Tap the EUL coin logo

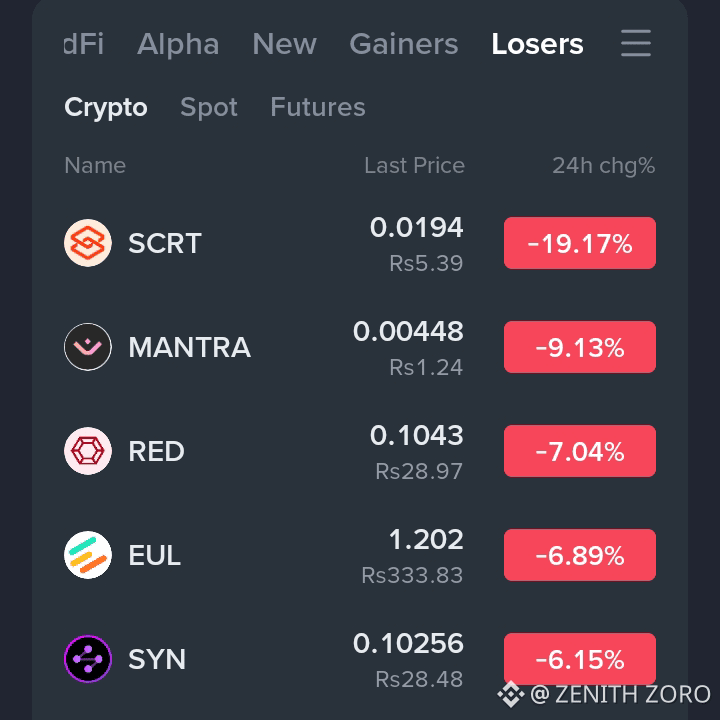coord(88,555)
